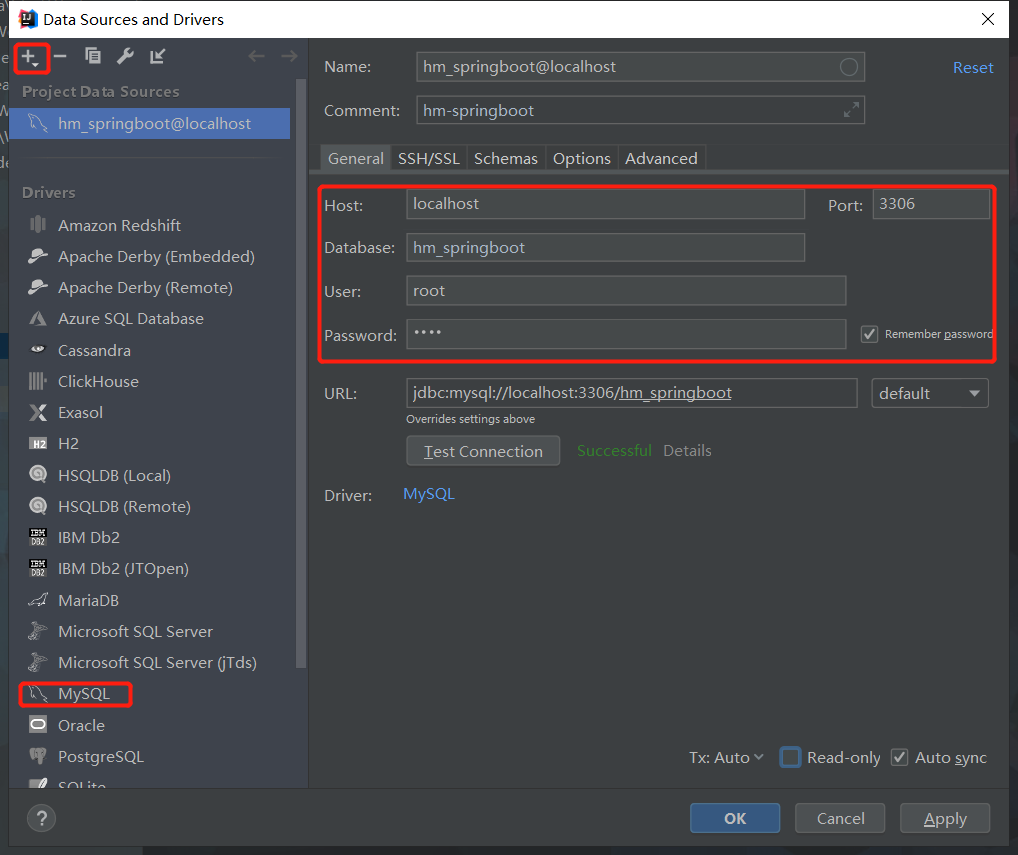The image size is (1018, 855).
Task: Click the Password input field
Action: [x=626, y=334]
